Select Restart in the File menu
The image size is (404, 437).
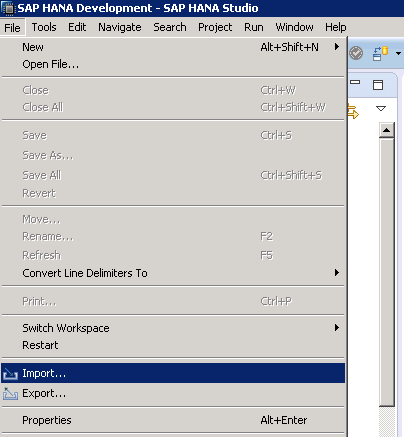(x=173, y=345)
